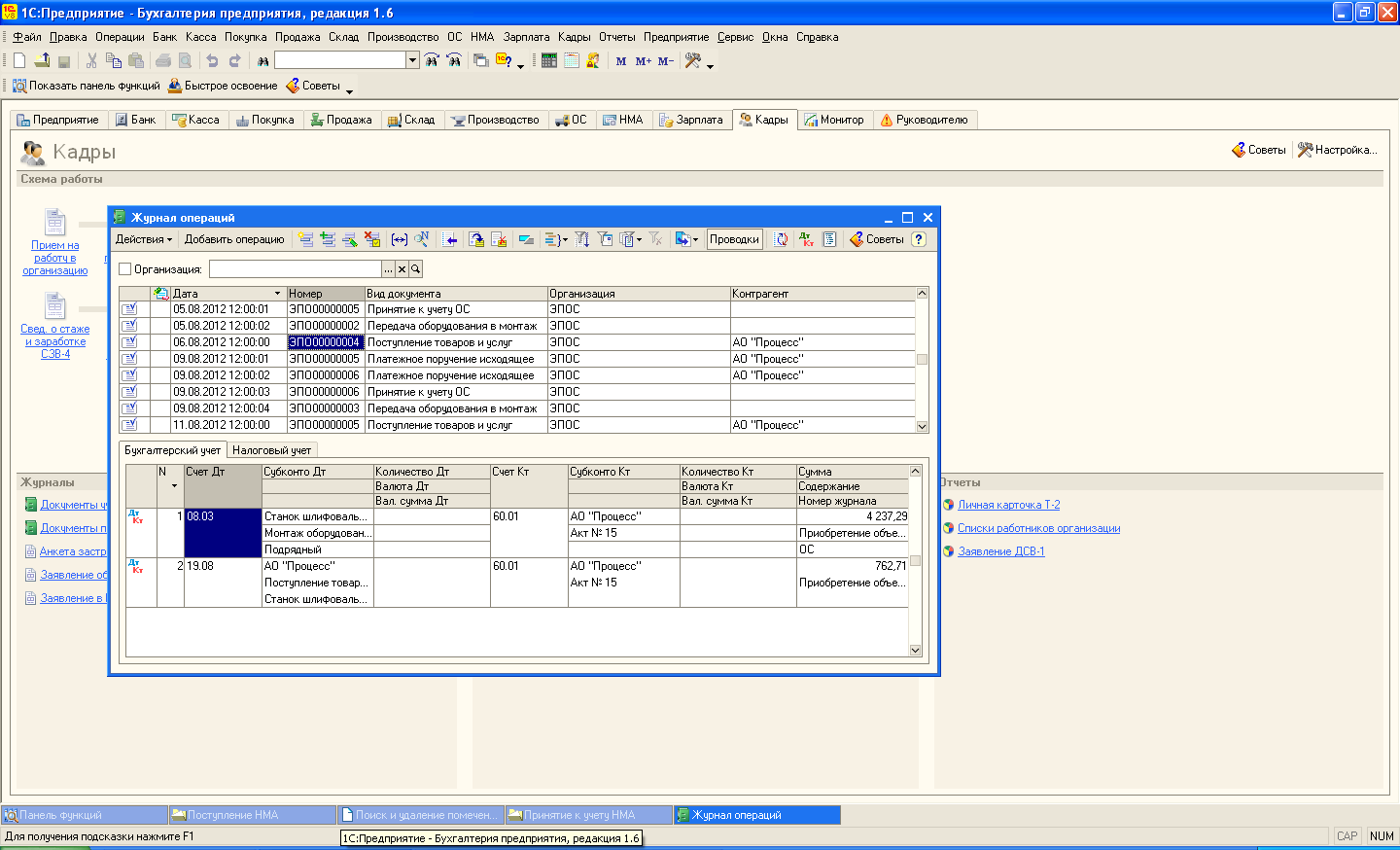Open the Операции menu
Viewport: 1400px width, 850px height.
click(120, 37)
